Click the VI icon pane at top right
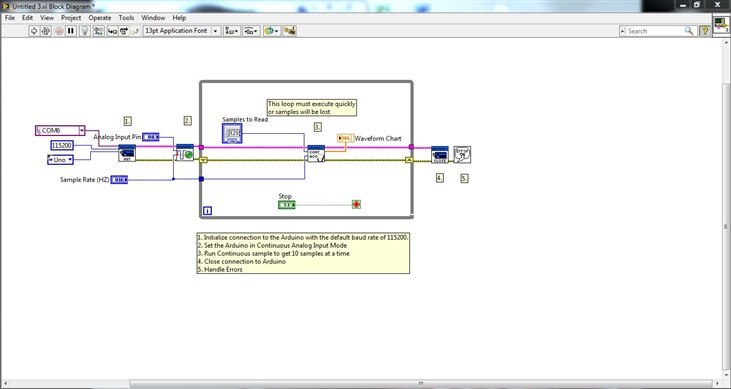 [x=721, y=25]
